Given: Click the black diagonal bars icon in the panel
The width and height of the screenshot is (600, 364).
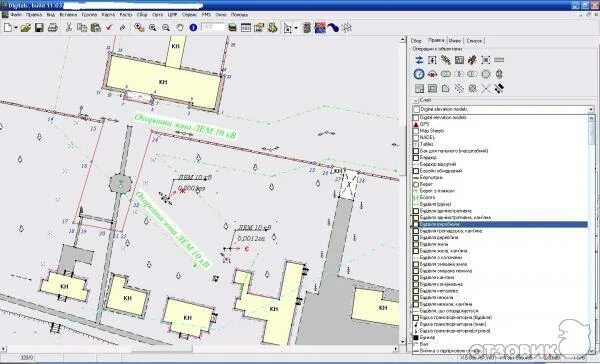Looking at the screenshot, I should [x=499, y=88].
